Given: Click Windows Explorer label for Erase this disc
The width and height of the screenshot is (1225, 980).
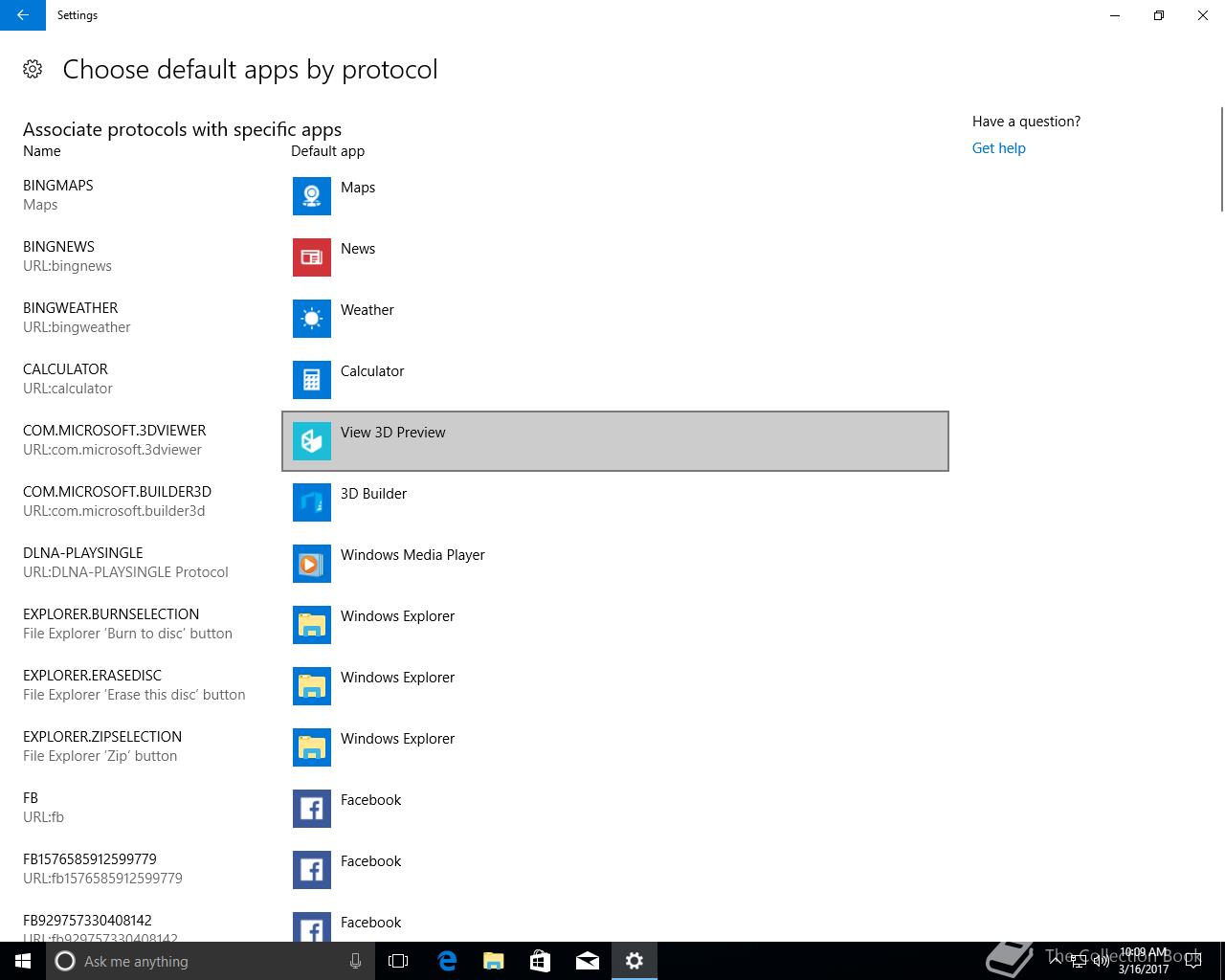Looking at the screenshot, I should point(397,678).
